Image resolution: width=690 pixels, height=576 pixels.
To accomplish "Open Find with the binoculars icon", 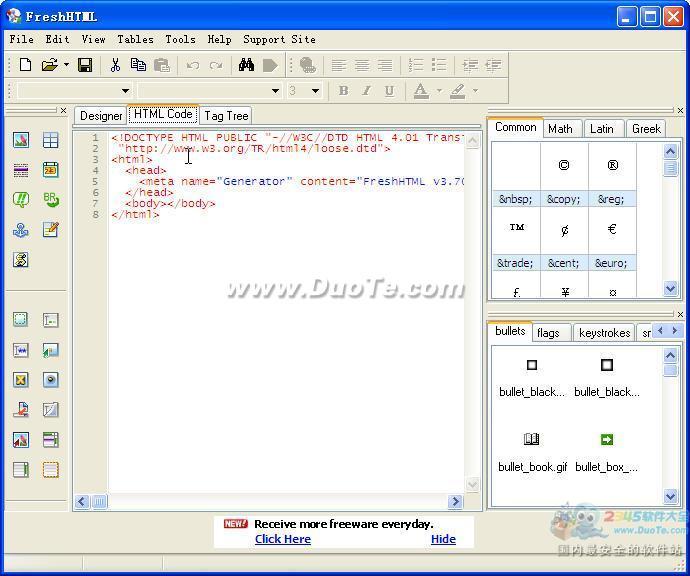I will coord(246,66).
